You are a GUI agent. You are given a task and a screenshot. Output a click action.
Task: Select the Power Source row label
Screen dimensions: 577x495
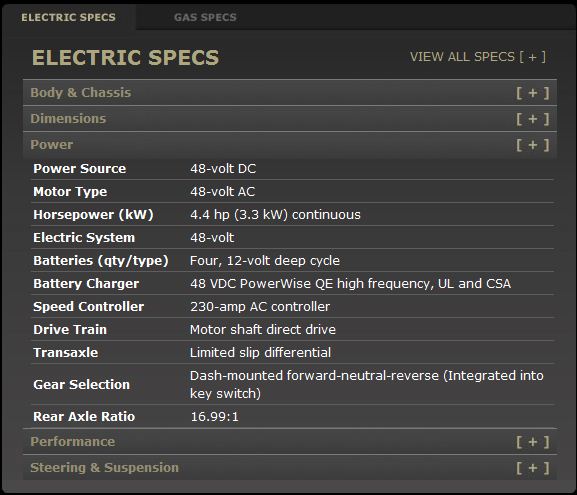click(79, 169)
